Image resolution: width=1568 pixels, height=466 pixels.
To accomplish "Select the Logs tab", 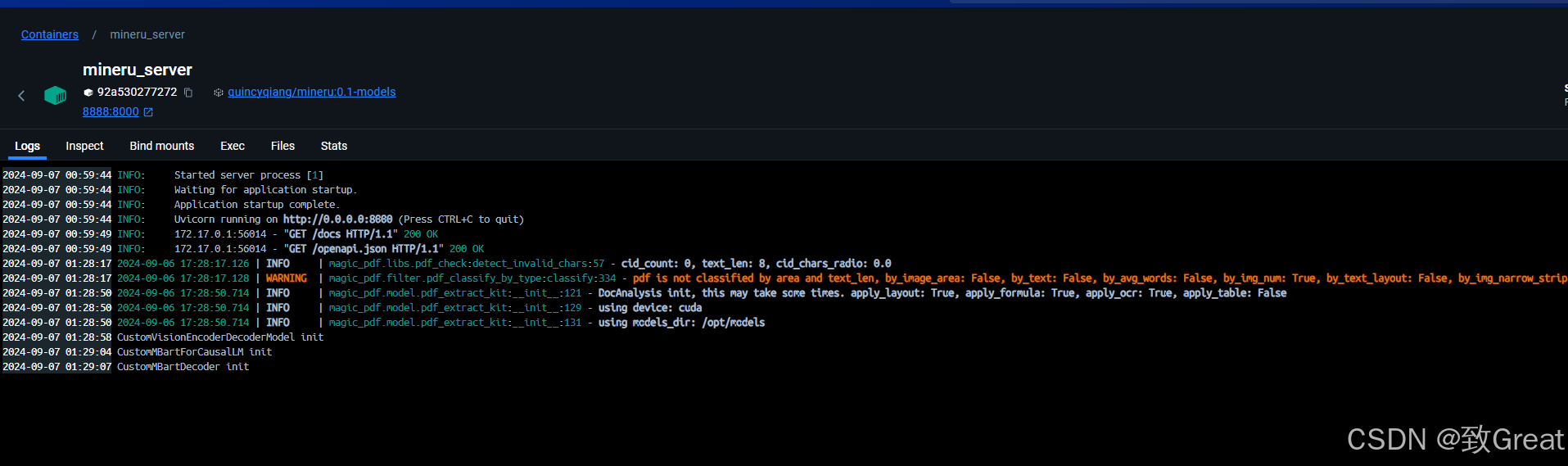I will click(x=27, y=146).
